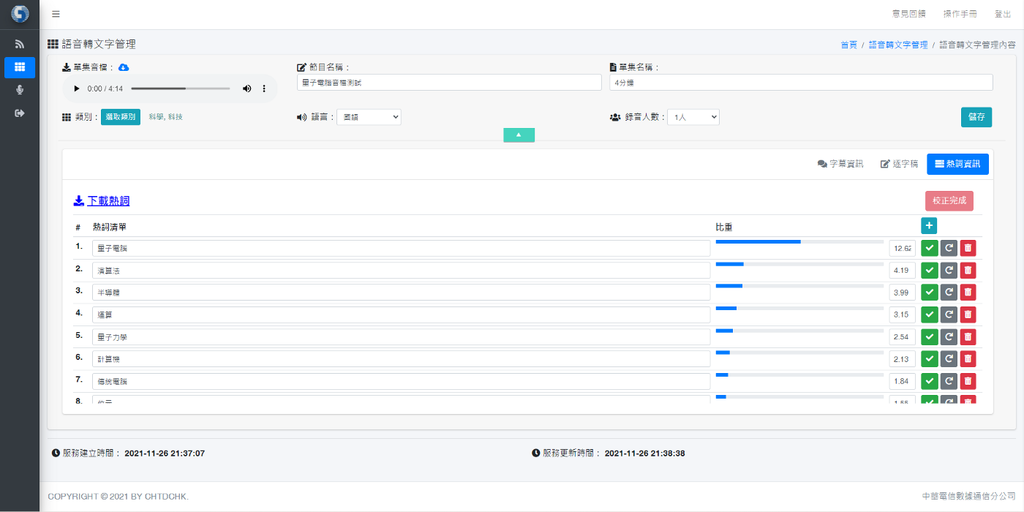Reset hot word row 6
The height and width of the screenshot is (512, 1024).
pyautogui.click(x=948, y=359)
